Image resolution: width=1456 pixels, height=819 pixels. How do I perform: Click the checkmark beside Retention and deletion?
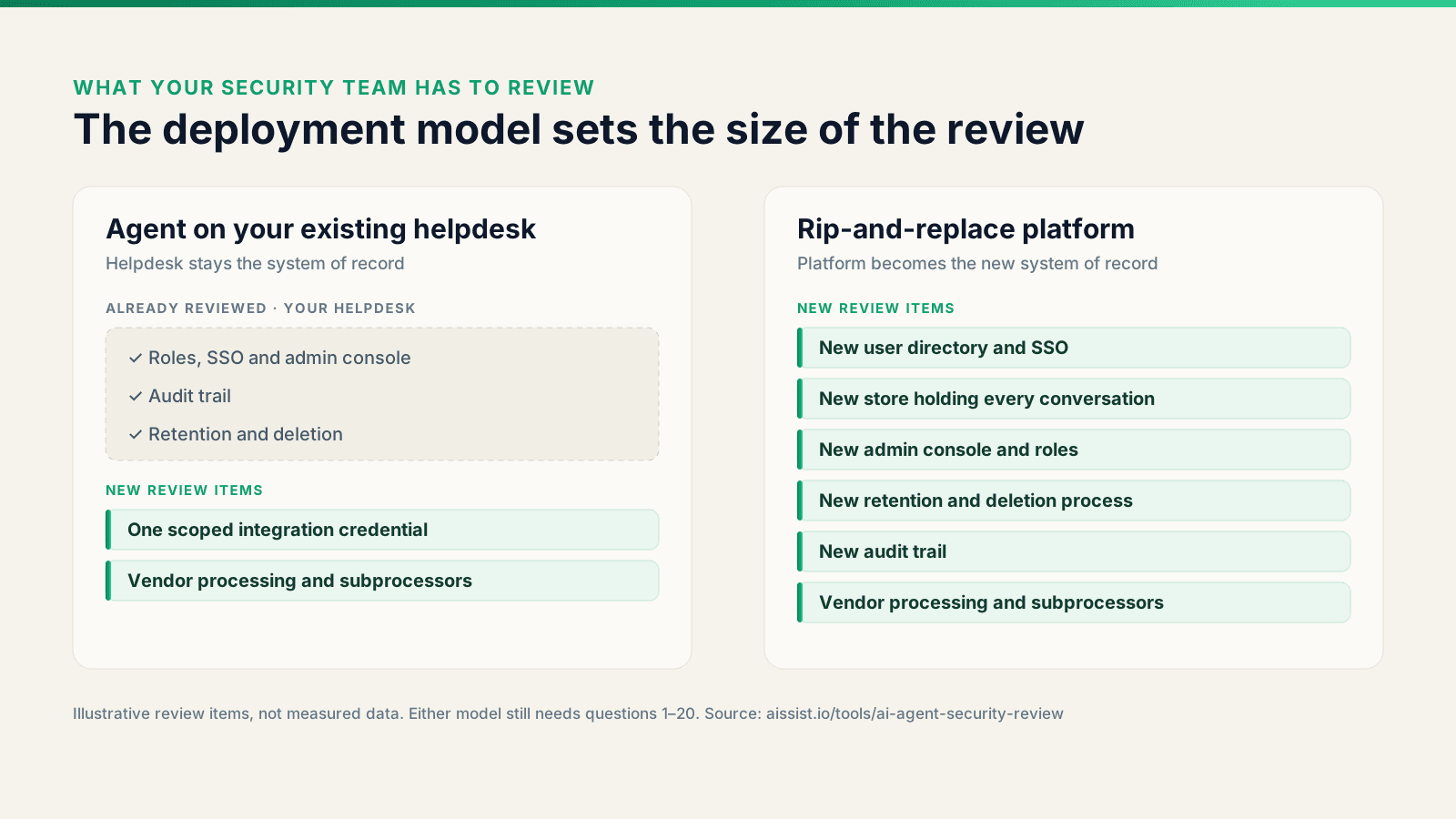pos(136,435)
